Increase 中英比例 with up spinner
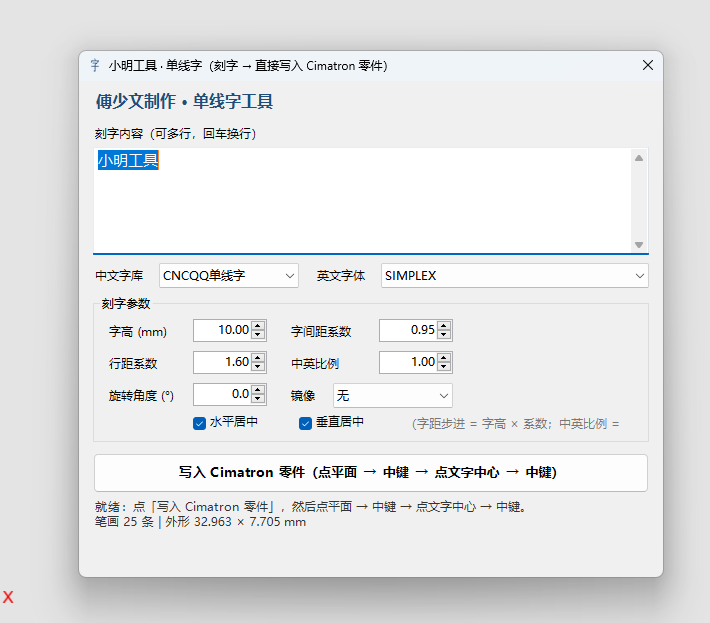 pyautogui.click(x=444, y=358)
